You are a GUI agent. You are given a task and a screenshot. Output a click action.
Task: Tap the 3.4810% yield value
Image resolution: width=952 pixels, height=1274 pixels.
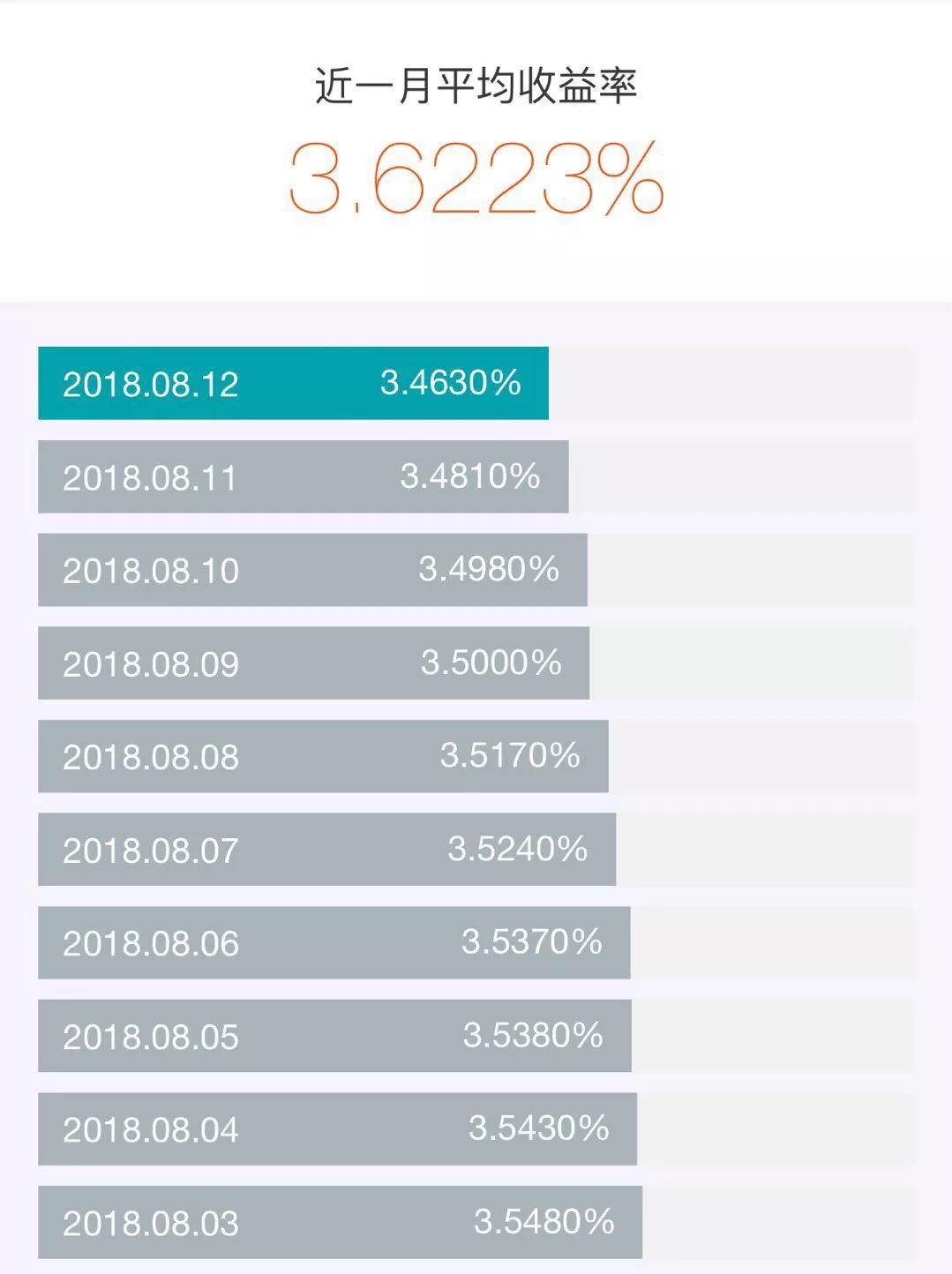pyautogui.click(x=470, y=476)
